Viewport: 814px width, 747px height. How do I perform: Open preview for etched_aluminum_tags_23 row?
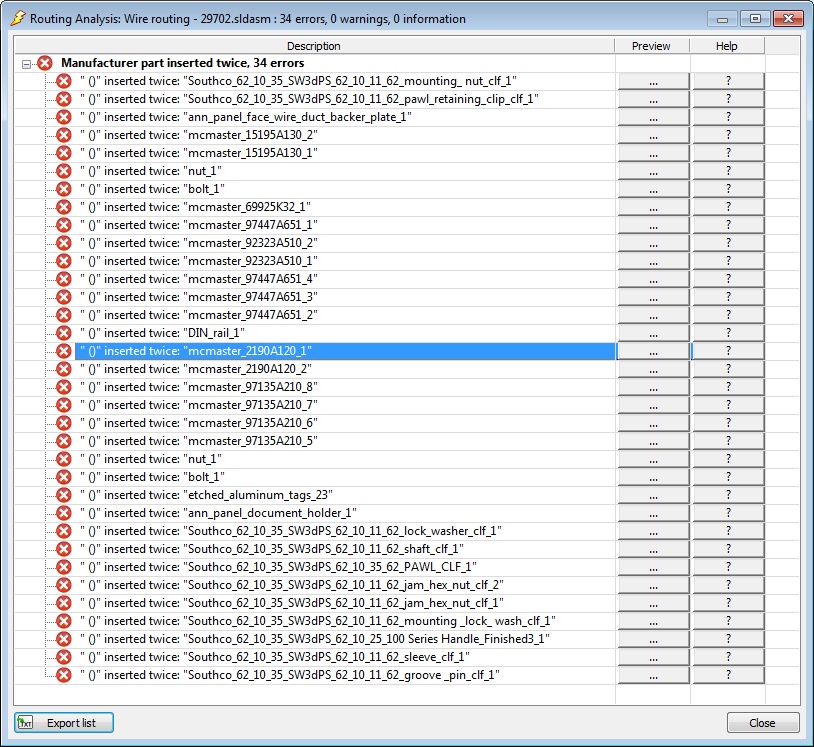tap(654, 495)
